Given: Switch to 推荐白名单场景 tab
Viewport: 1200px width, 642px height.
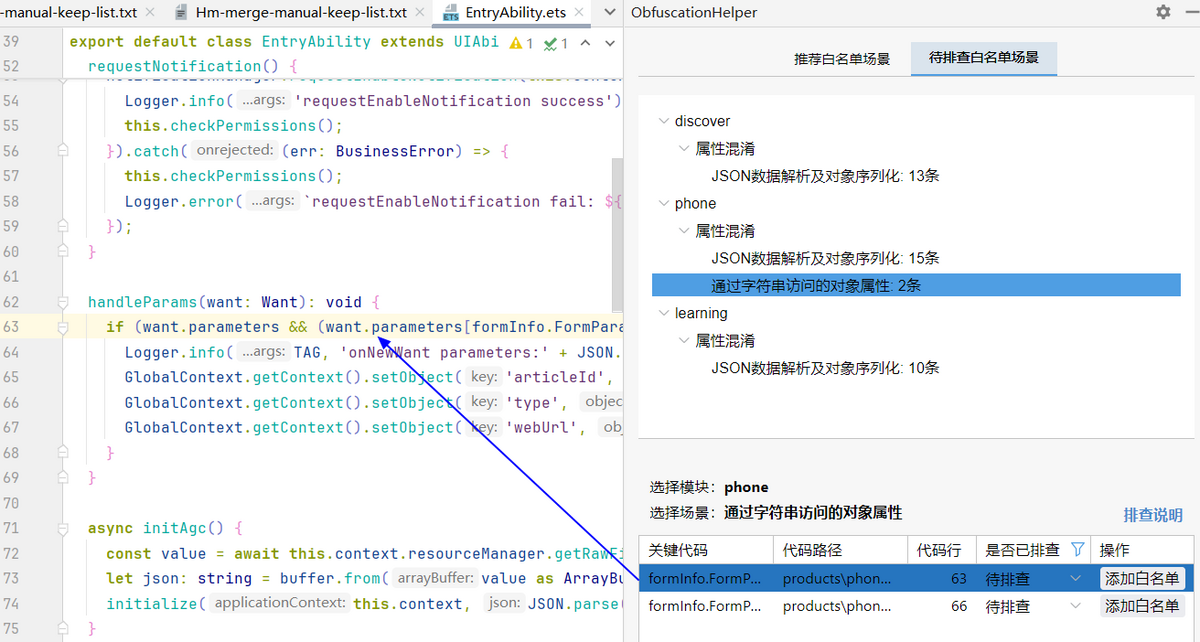Looking at the screenshot, I should pyautogui.click(x=841, y=58).
